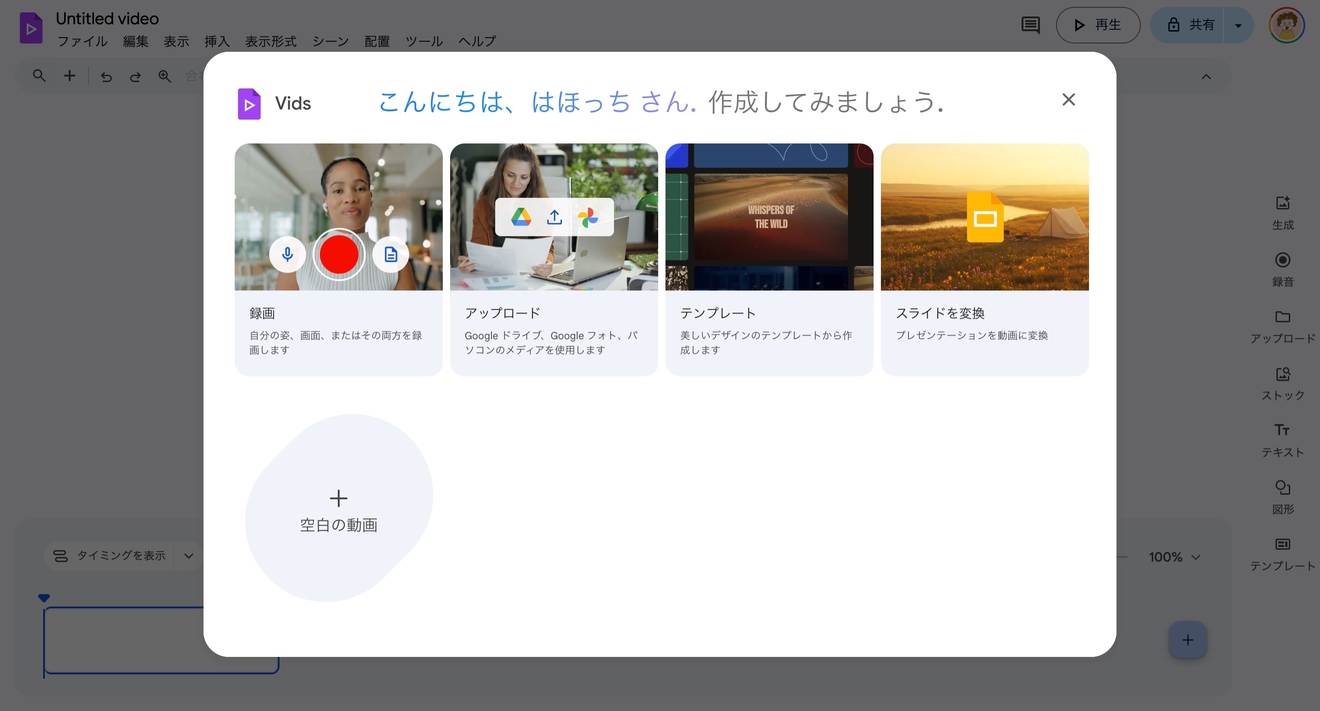Click the 録画 card title text
The height and width of the screenshot is (711, 1320).
tap(262, 313)
